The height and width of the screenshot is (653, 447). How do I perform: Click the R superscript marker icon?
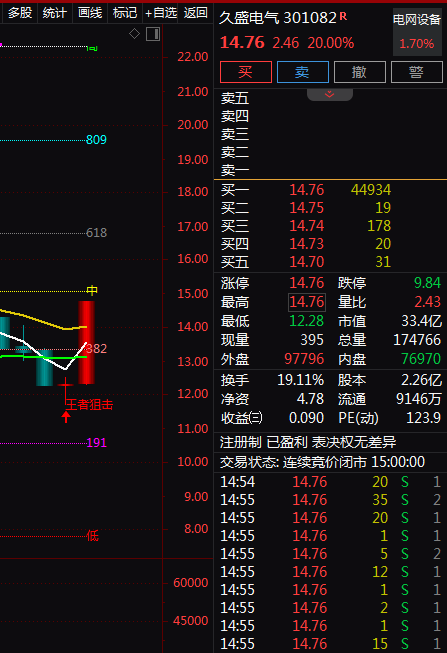[x=343, y=16]
